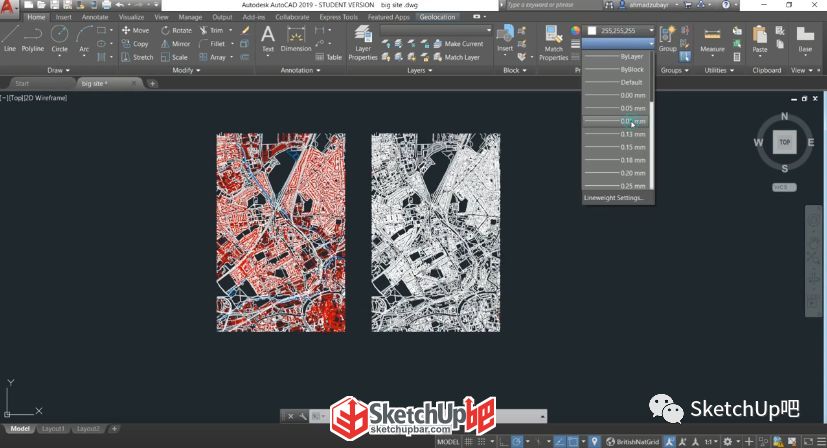This screenshot has height=448, width=827.
Task: Open Lineweight Settings...
Action: [614, 198]
